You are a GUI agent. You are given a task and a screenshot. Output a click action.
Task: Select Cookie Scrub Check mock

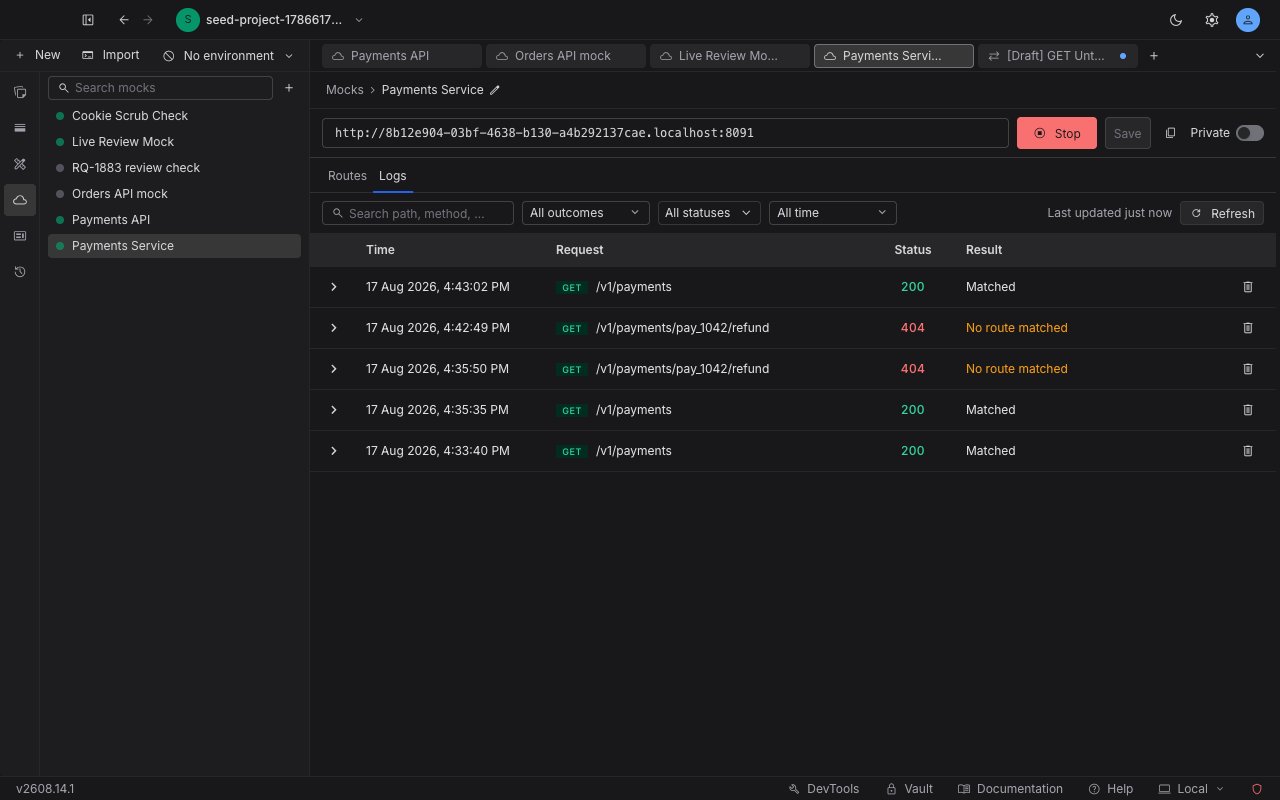174,116
